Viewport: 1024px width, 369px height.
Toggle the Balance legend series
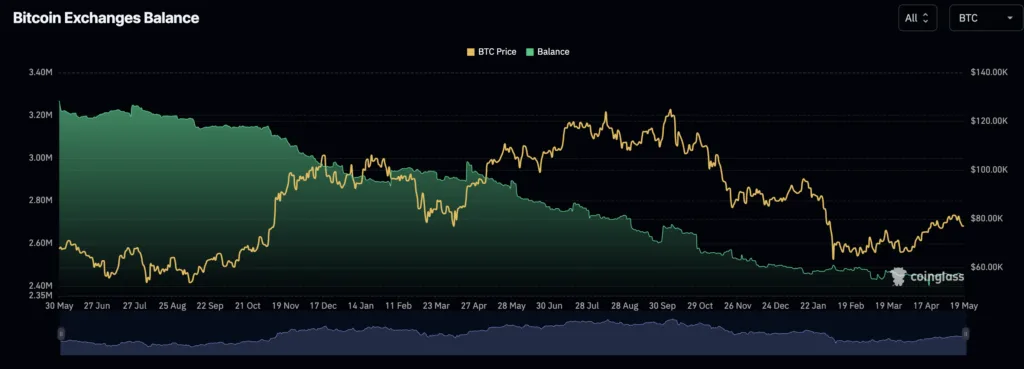[547, 52]
